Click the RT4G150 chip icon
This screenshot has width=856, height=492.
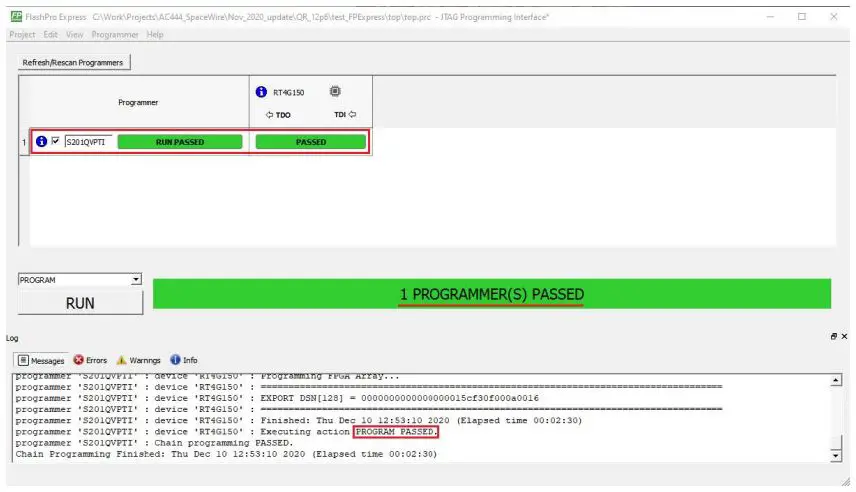point(335,91)
